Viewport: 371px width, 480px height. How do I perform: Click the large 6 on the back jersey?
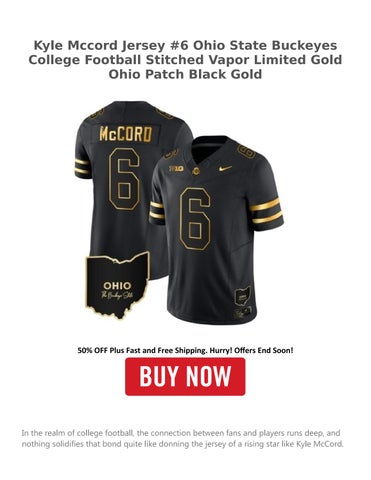(124, 179)
